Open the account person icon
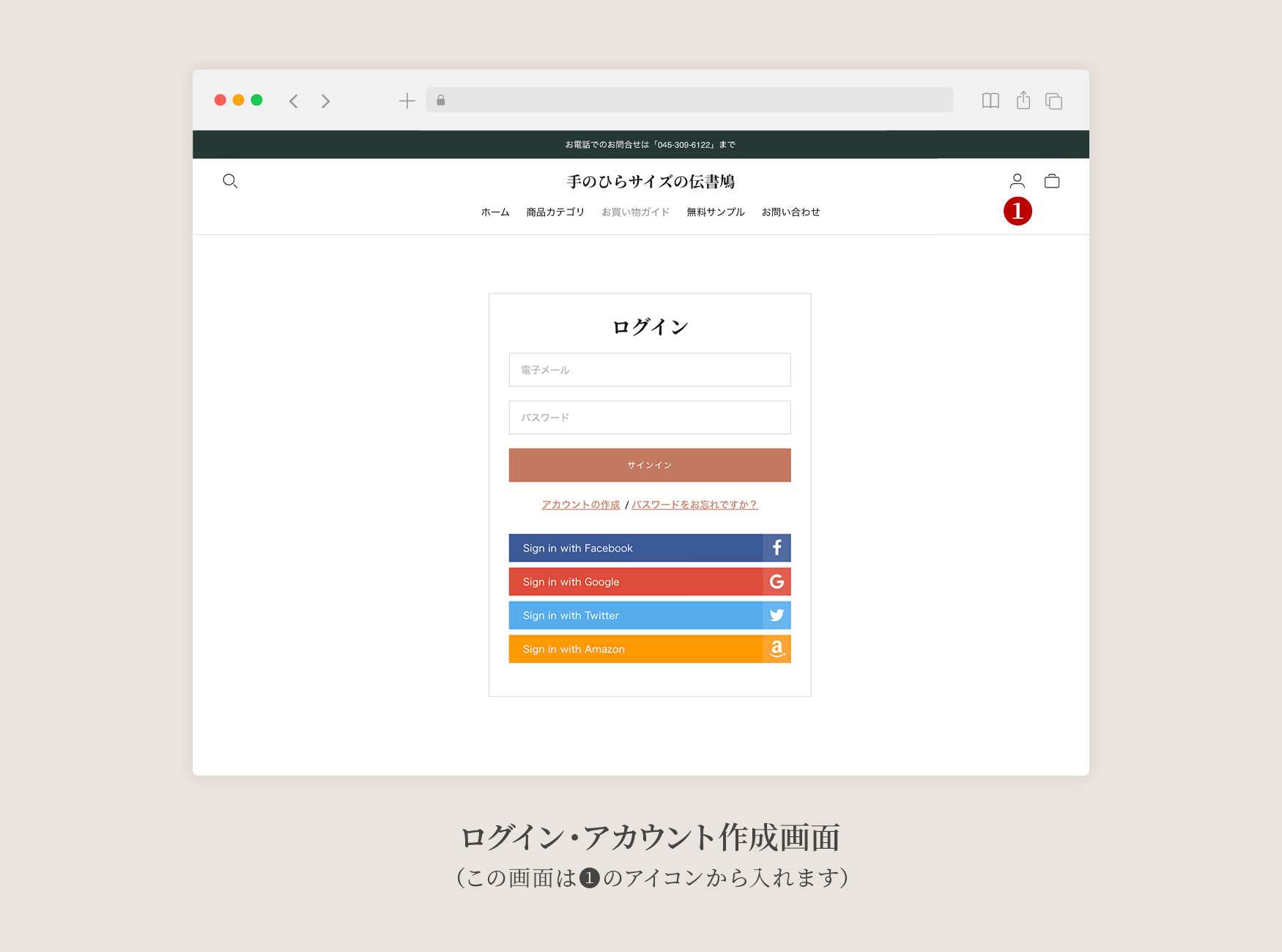This screenshot has width=1282, height=952. 1017,181
